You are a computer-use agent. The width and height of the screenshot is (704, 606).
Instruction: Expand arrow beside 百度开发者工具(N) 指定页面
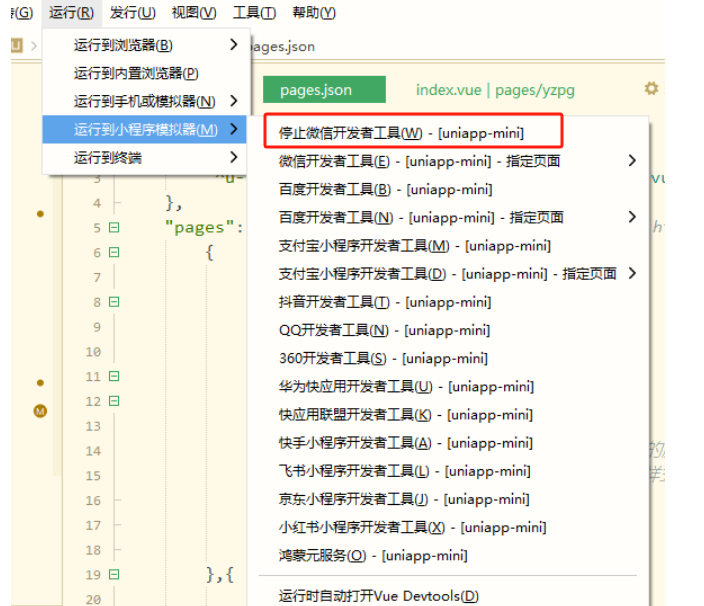632,217
